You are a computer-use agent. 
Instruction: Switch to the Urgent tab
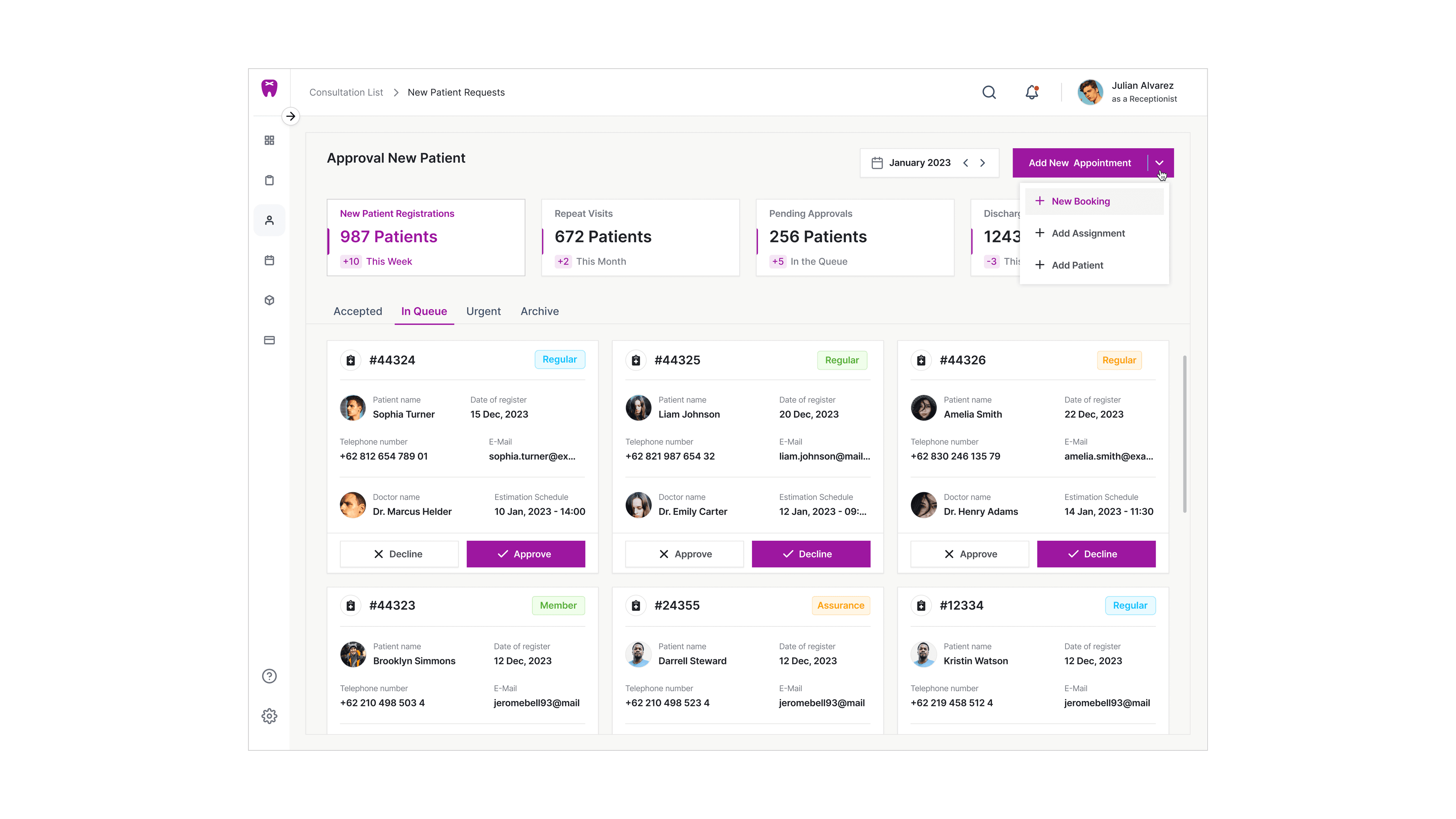pos(483,311)
